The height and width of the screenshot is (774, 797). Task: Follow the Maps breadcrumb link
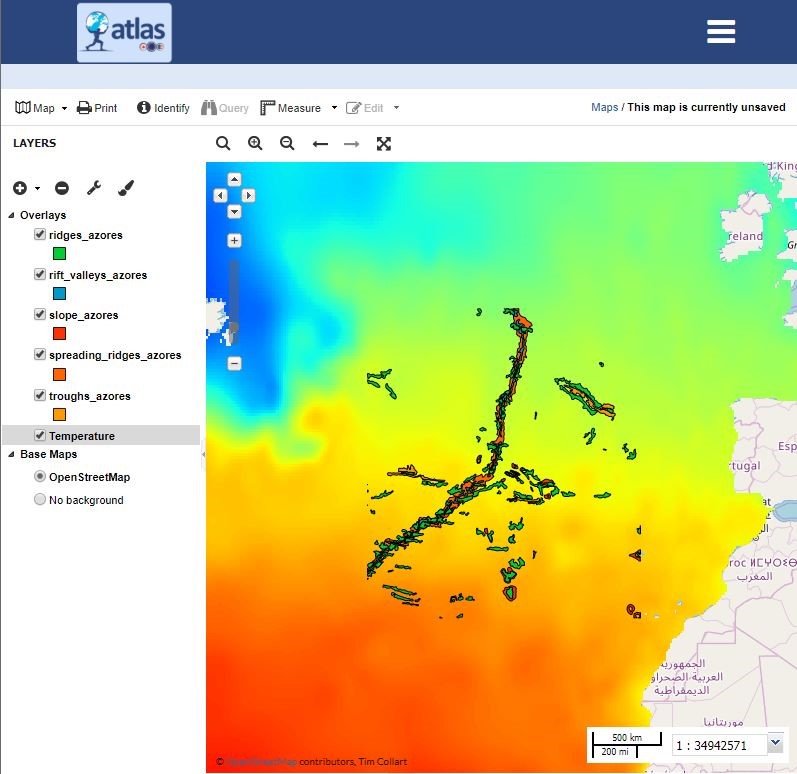[x=604, y=108]
